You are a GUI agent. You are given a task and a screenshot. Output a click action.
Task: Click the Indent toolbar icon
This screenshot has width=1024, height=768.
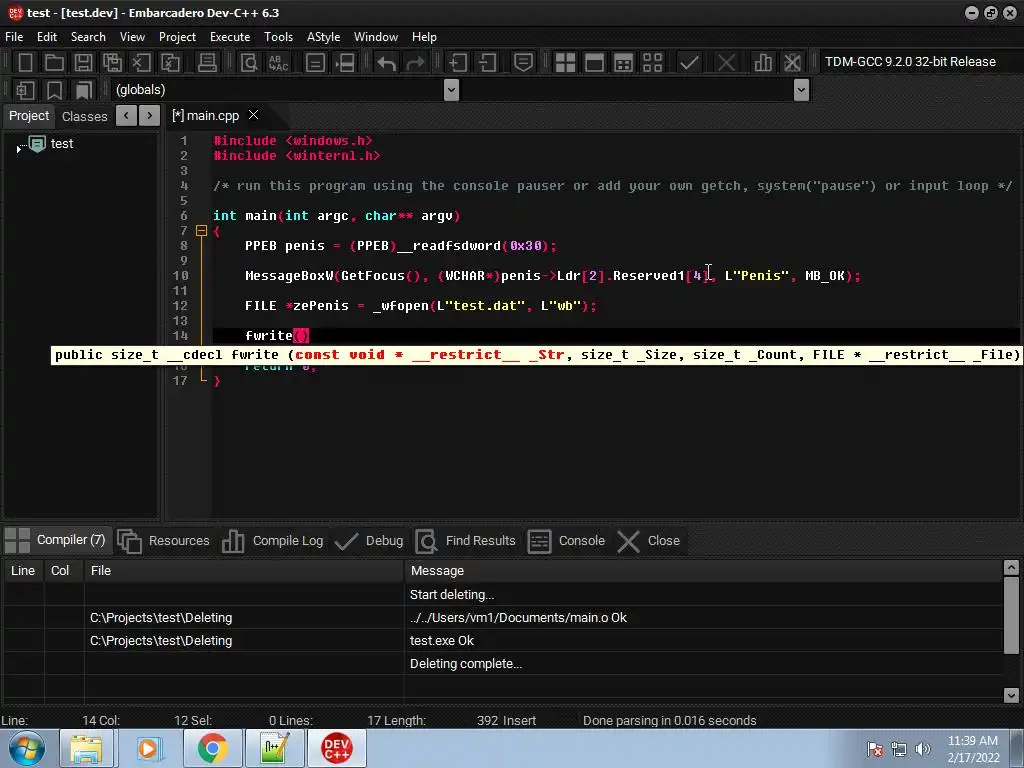(458, 63)
